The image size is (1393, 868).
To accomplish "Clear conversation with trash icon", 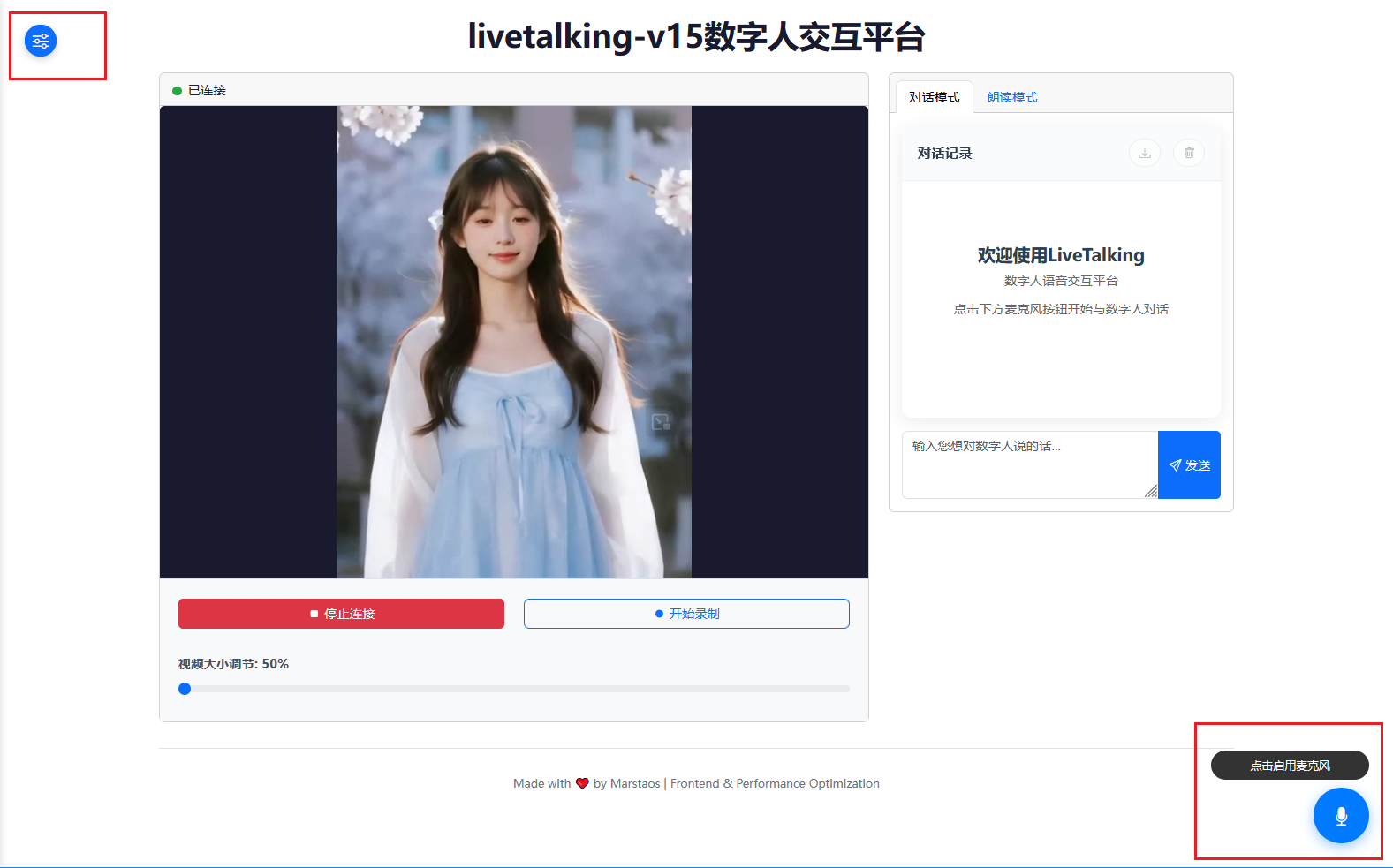I will point(1189,153).
